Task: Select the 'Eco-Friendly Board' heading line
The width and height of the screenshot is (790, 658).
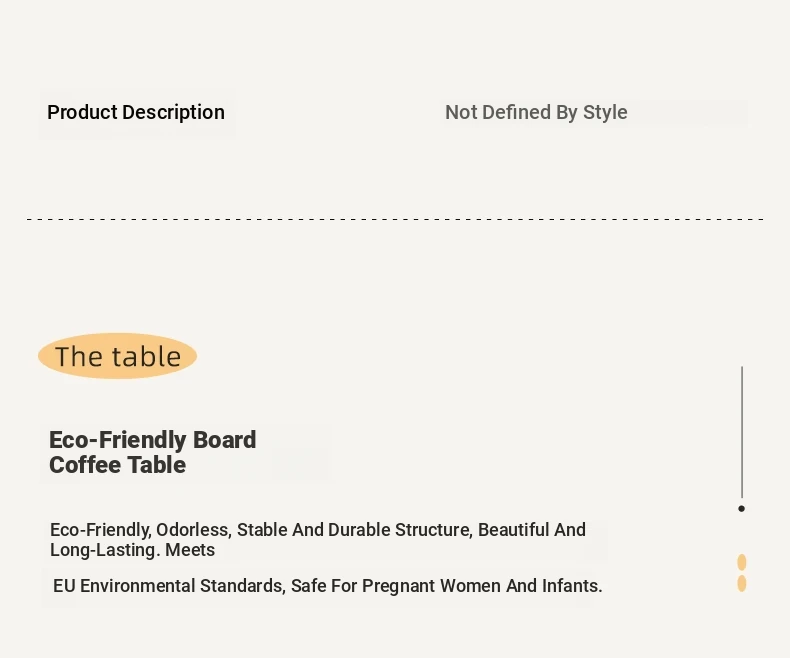Action: [x=153, y=440]
